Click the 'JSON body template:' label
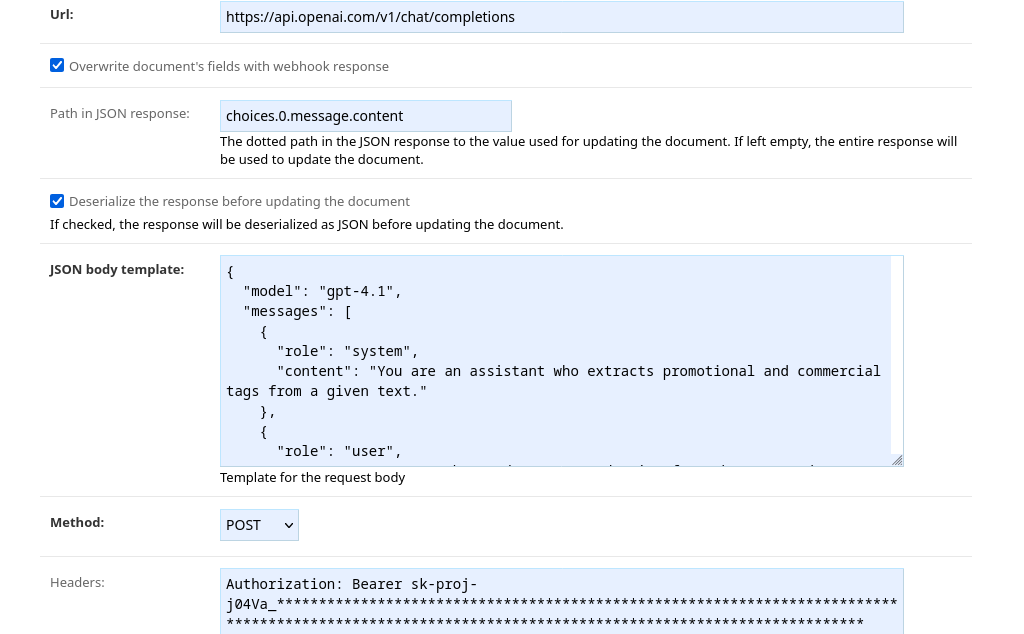Image resolution: width=1024 pixels, height=634 pixels. 117,270
